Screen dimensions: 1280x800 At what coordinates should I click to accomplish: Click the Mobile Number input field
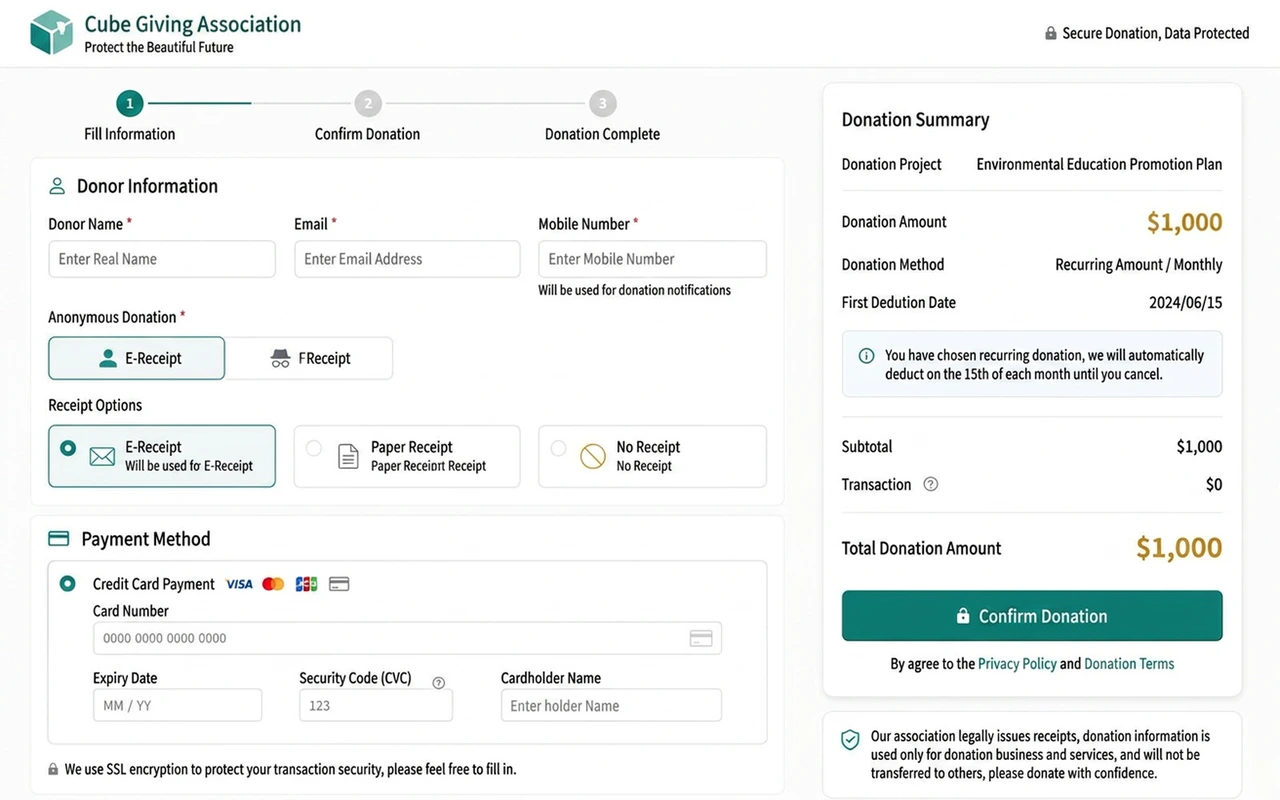coord(652,259)
